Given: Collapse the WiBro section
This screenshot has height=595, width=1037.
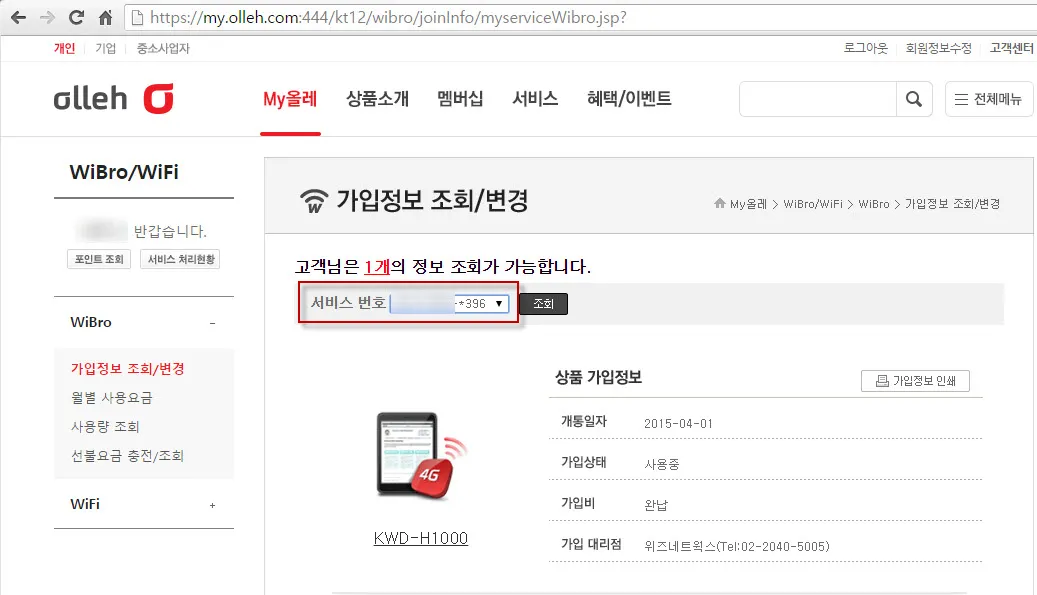Looking at the screenshot, I should pos(211,322).
